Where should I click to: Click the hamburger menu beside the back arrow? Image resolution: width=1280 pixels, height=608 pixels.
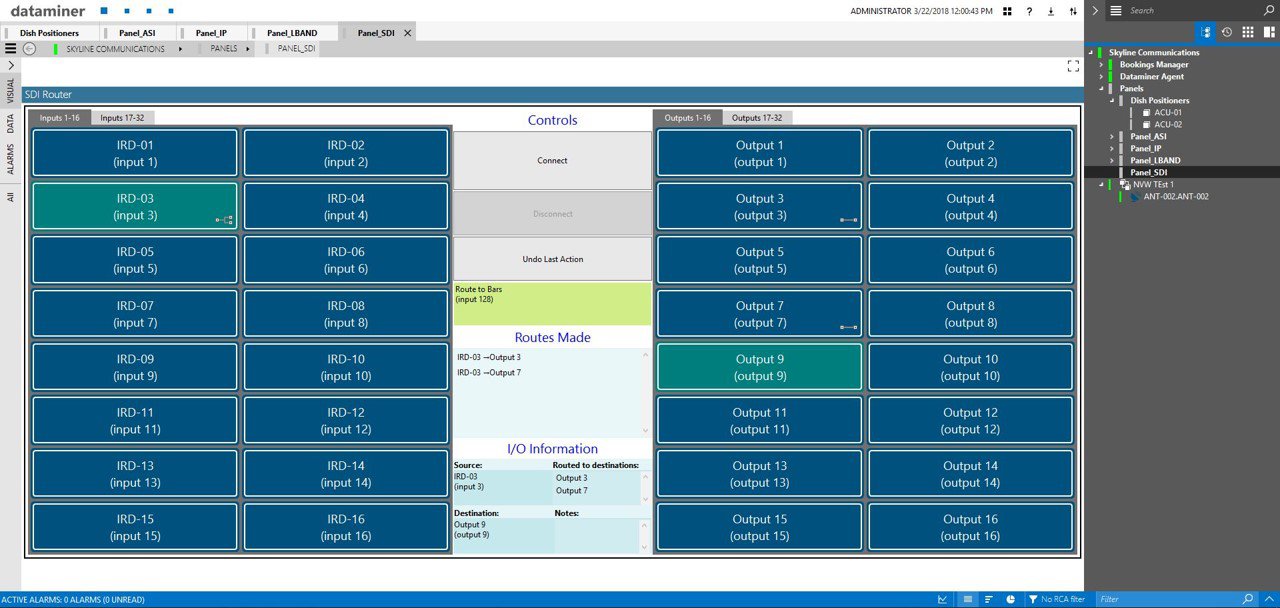pos(10,48)
